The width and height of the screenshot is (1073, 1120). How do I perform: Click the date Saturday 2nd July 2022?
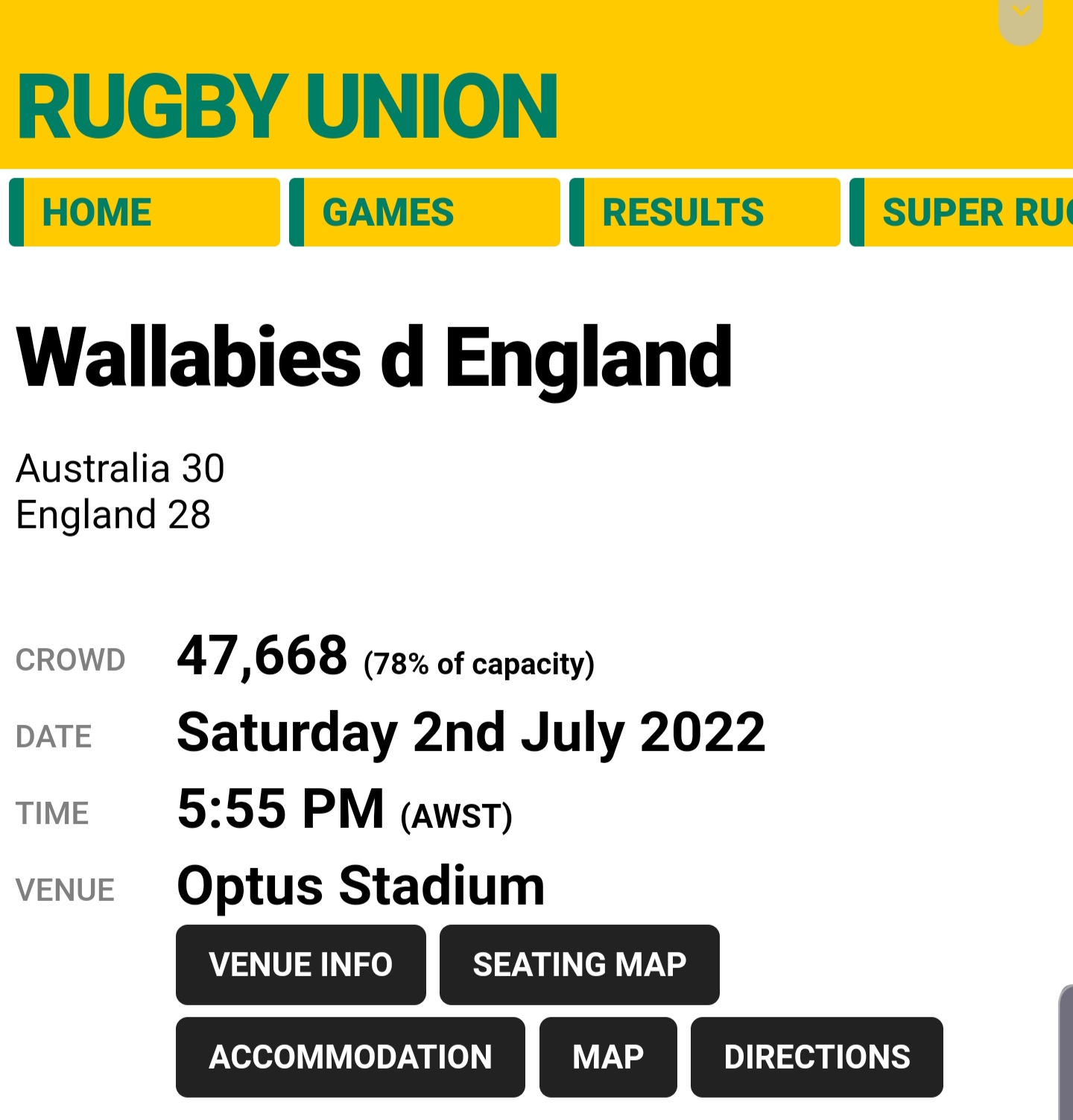(471, 733)
